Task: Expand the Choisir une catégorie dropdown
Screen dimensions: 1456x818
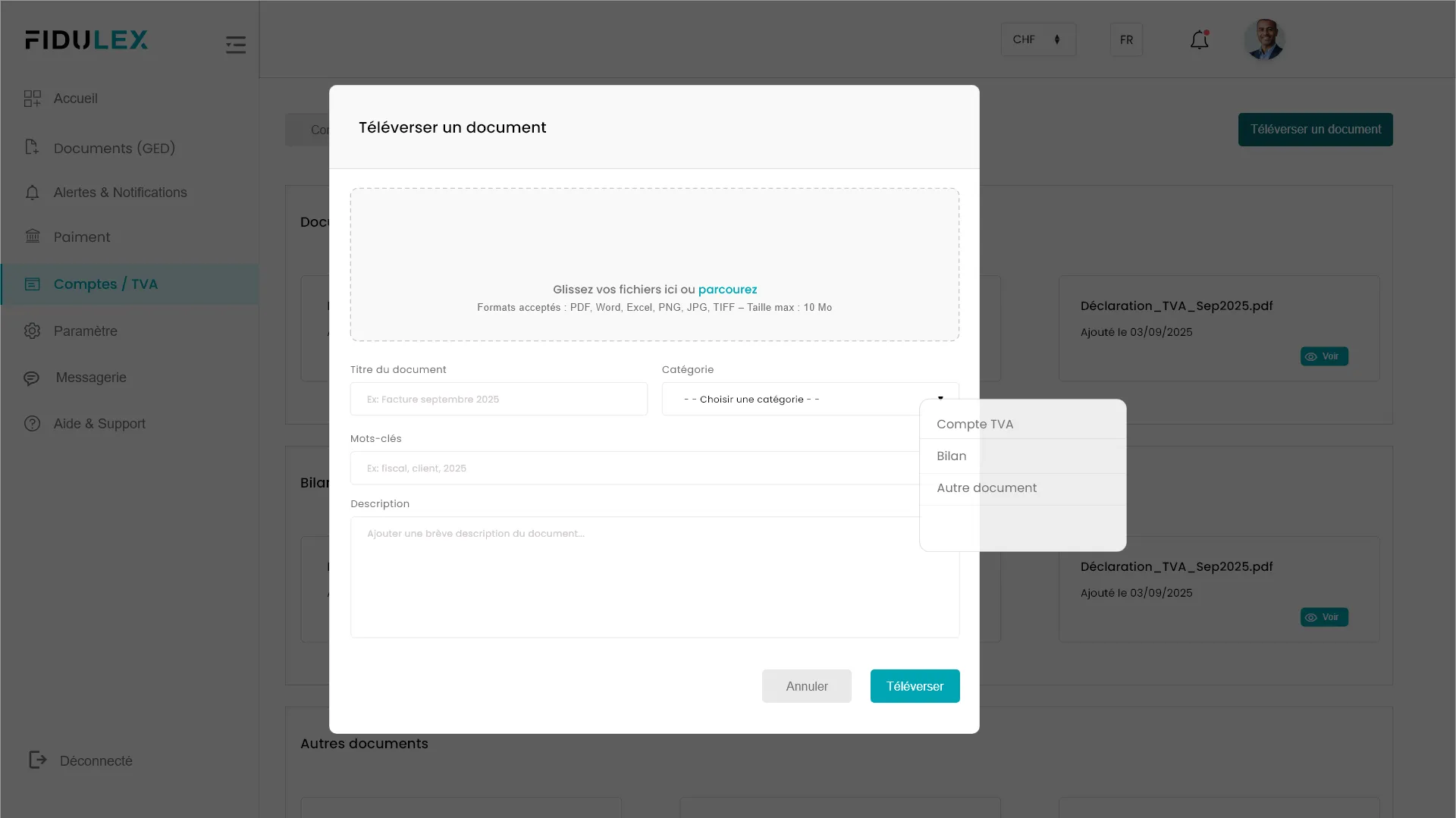Action: [x=809, y=399]
